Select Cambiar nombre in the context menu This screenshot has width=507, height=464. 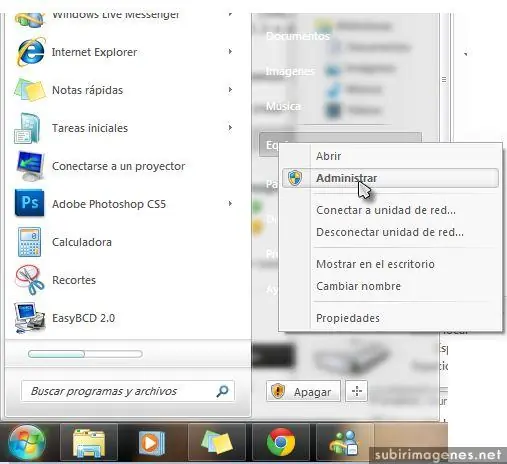coord(390,286)
